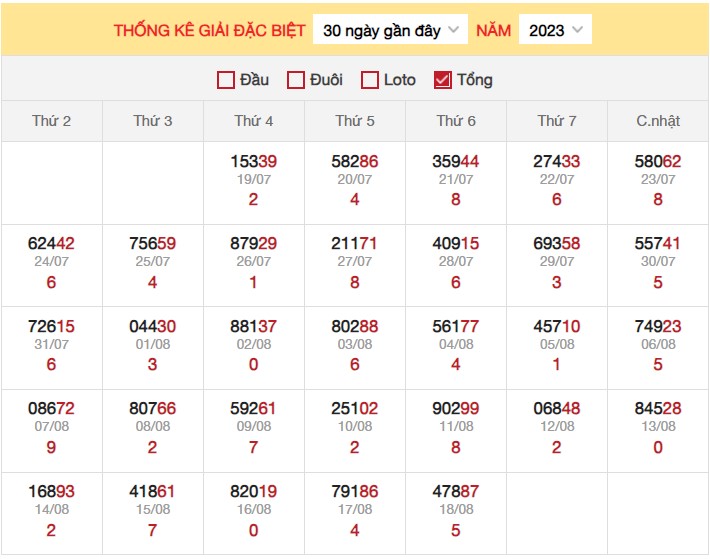Select the 01/08 result 04430

pos(153,326)
